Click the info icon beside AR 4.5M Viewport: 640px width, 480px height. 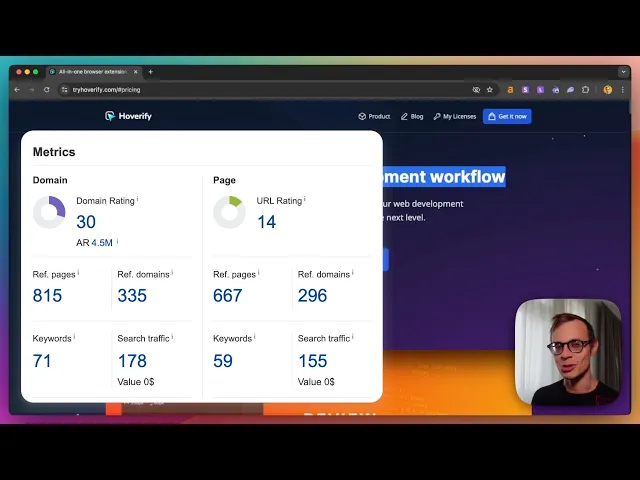117,241
